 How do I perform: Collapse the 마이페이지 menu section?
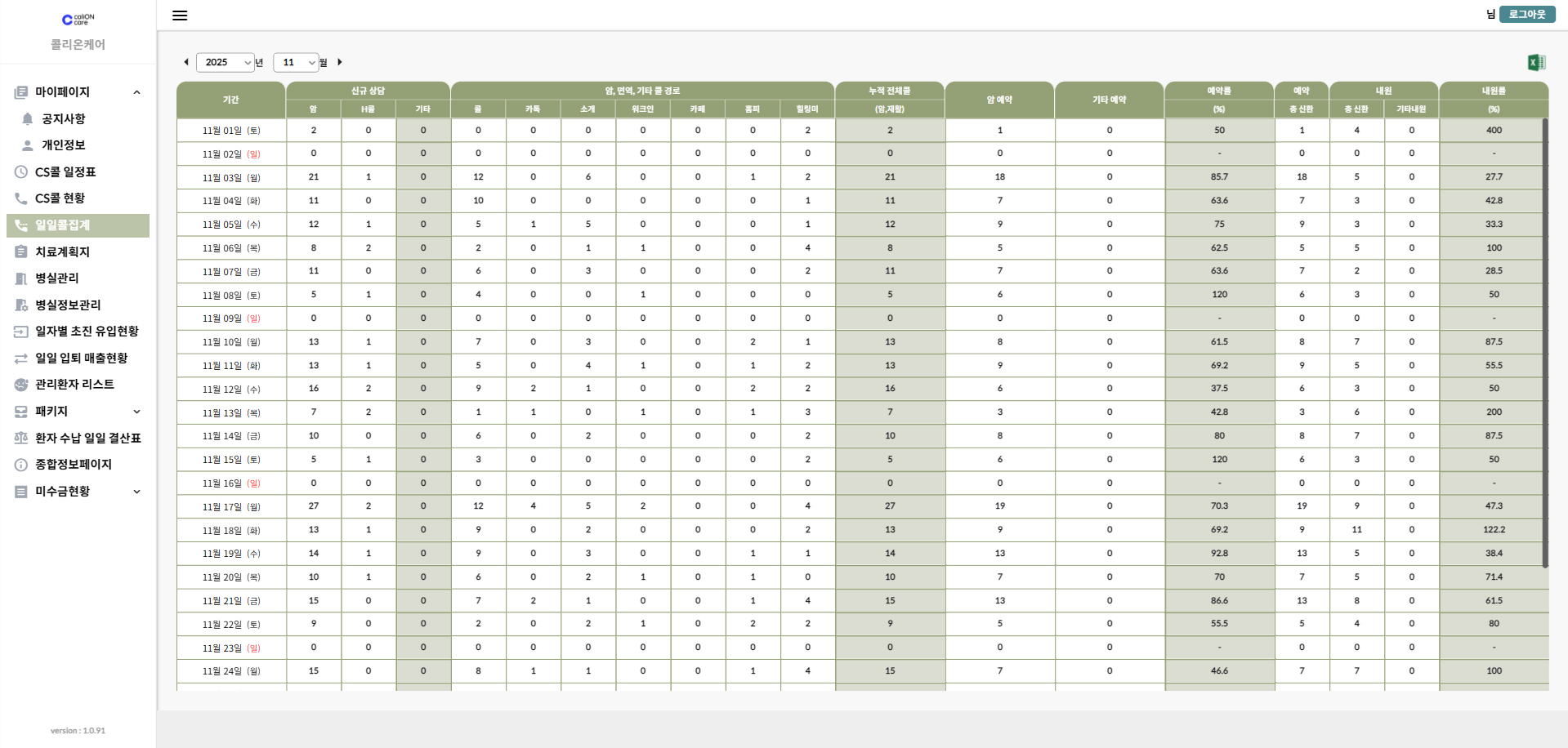tap(136, 92)
